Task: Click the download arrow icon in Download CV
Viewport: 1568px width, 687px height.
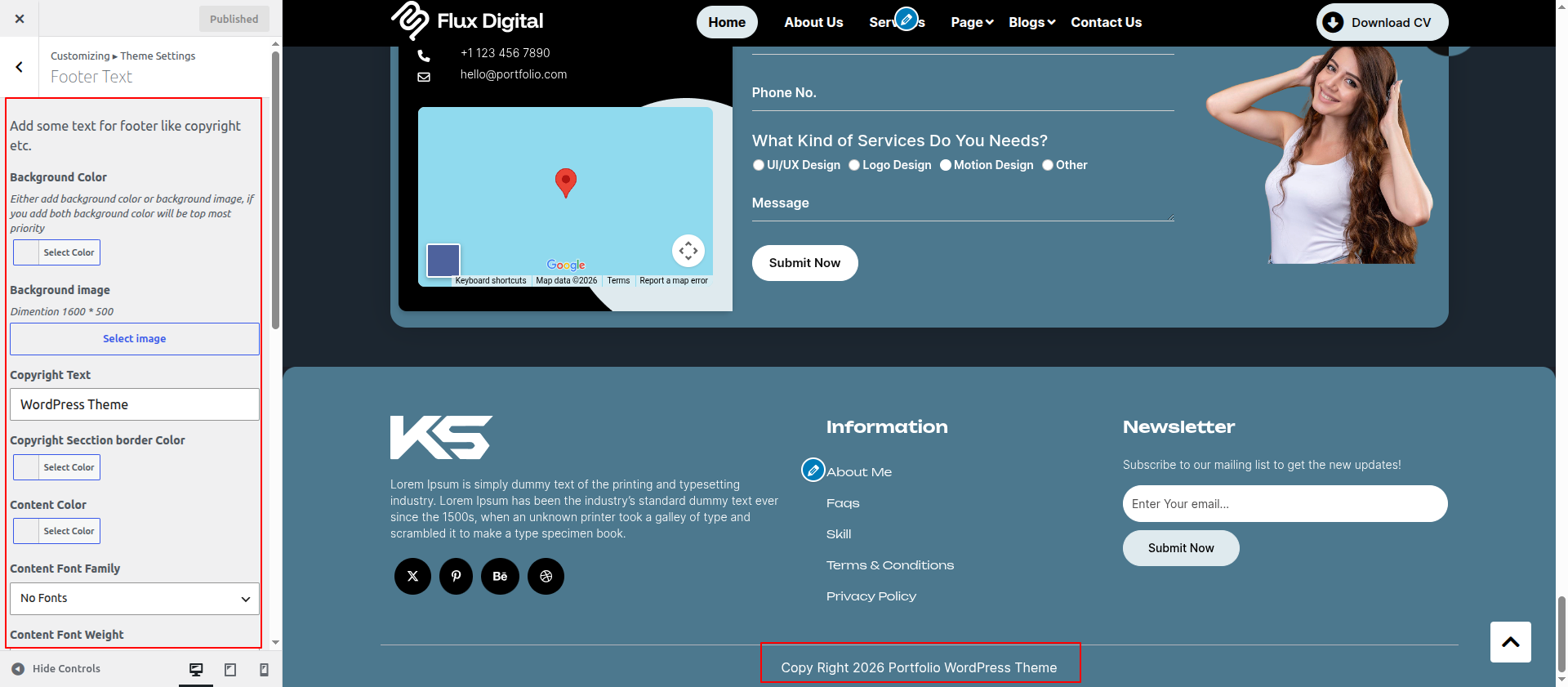Action: point(1333,22)
